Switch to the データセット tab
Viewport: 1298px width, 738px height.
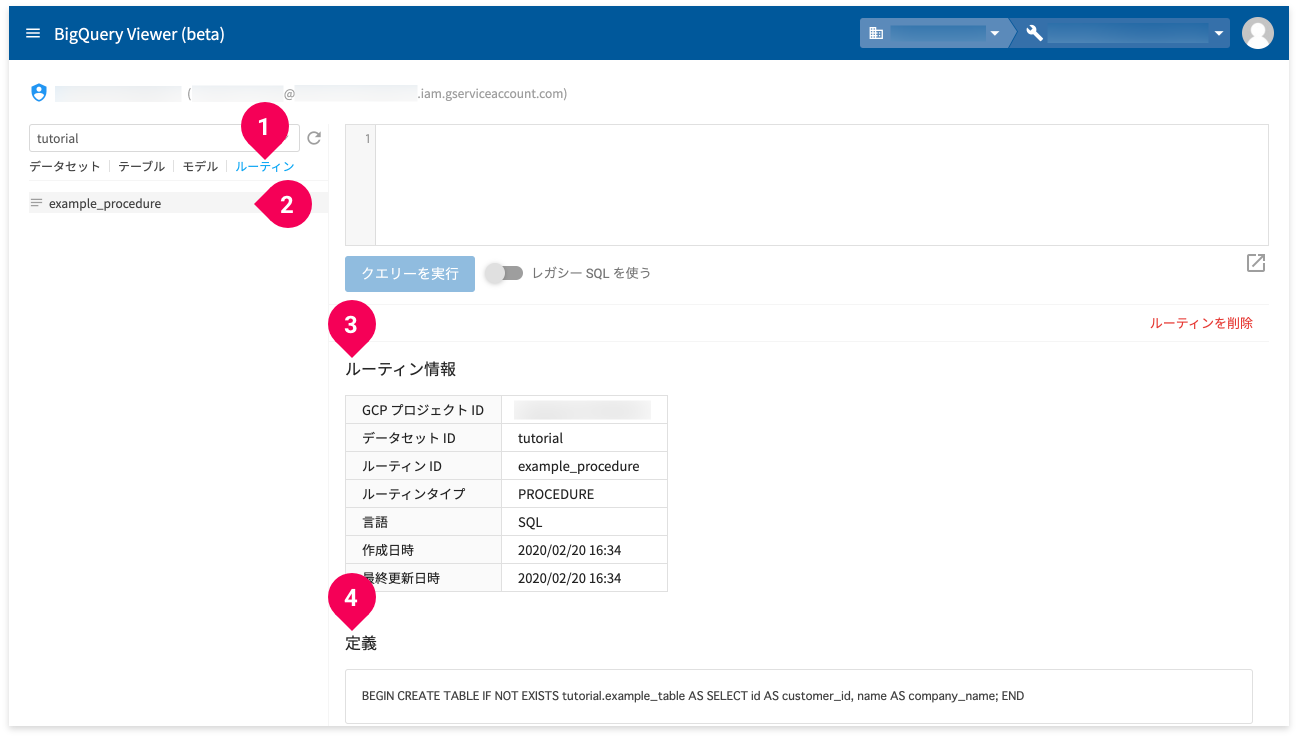[65, 167]
